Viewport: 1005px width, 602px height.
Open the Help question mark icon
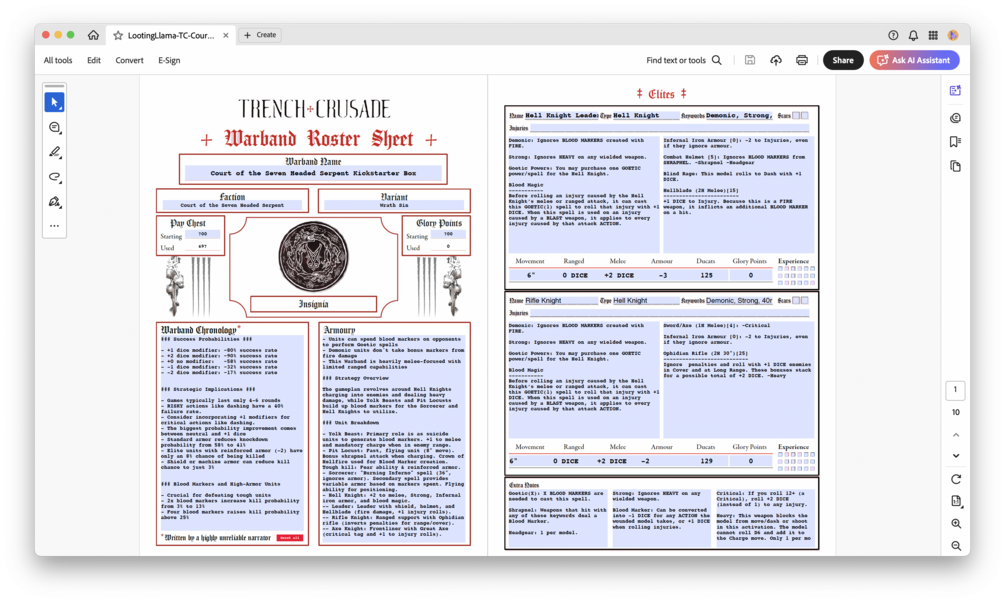tap(893, 35)
